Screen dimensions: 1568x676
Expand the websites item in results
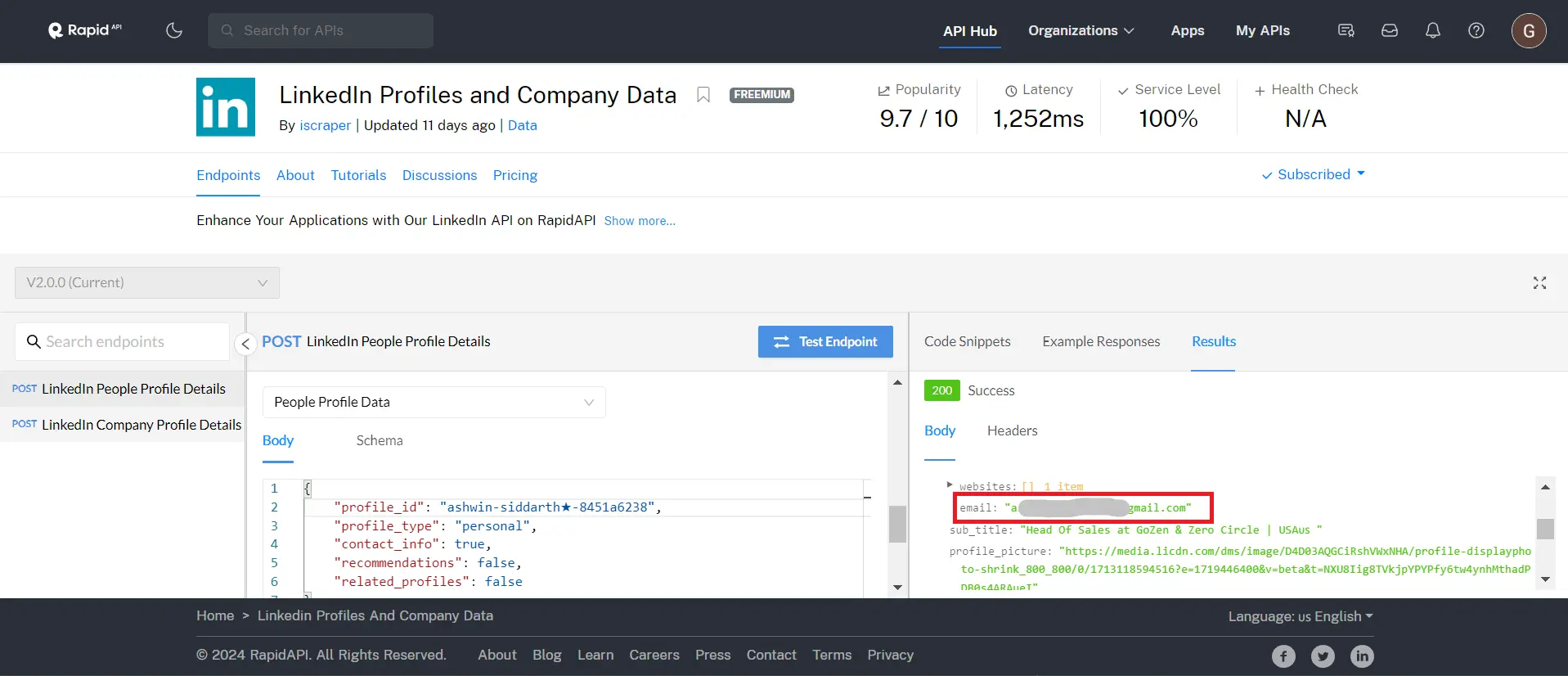(950, 485)
